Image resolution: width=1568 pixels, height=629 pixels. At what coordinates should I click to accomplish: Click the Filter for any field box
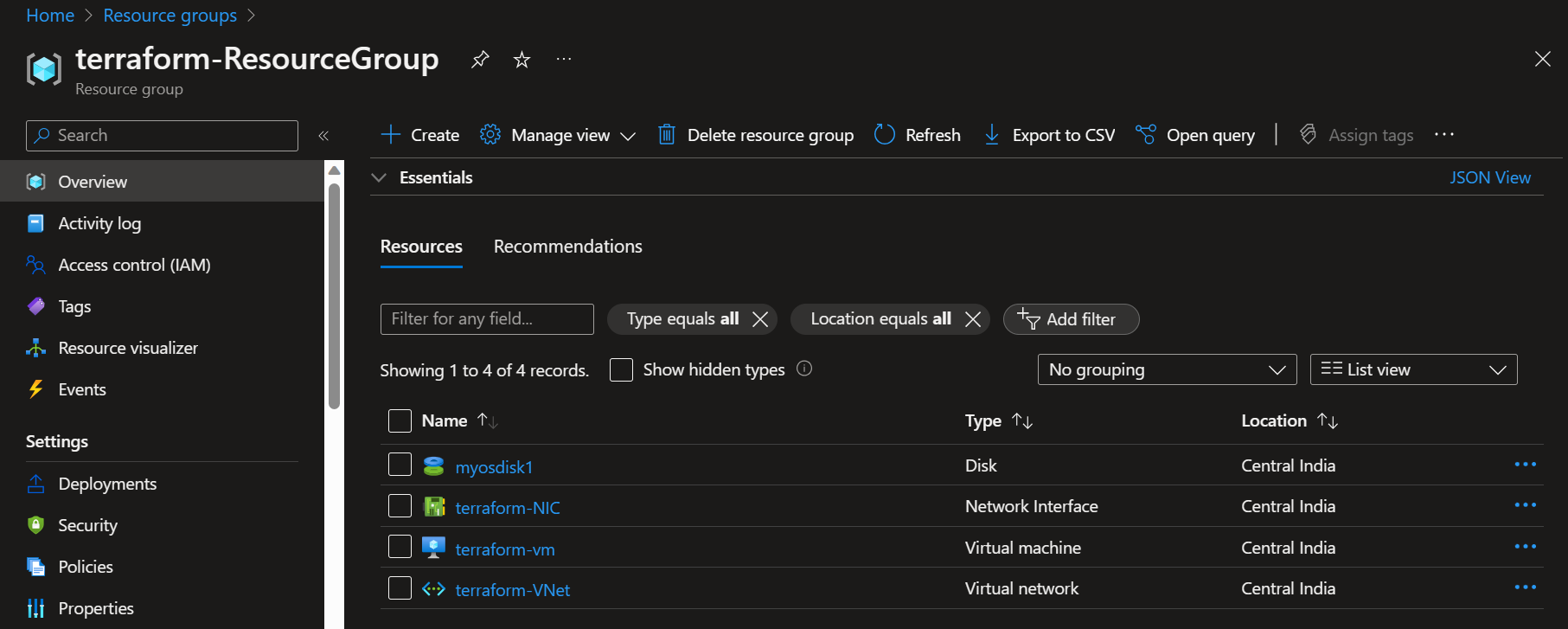[486, 319]
